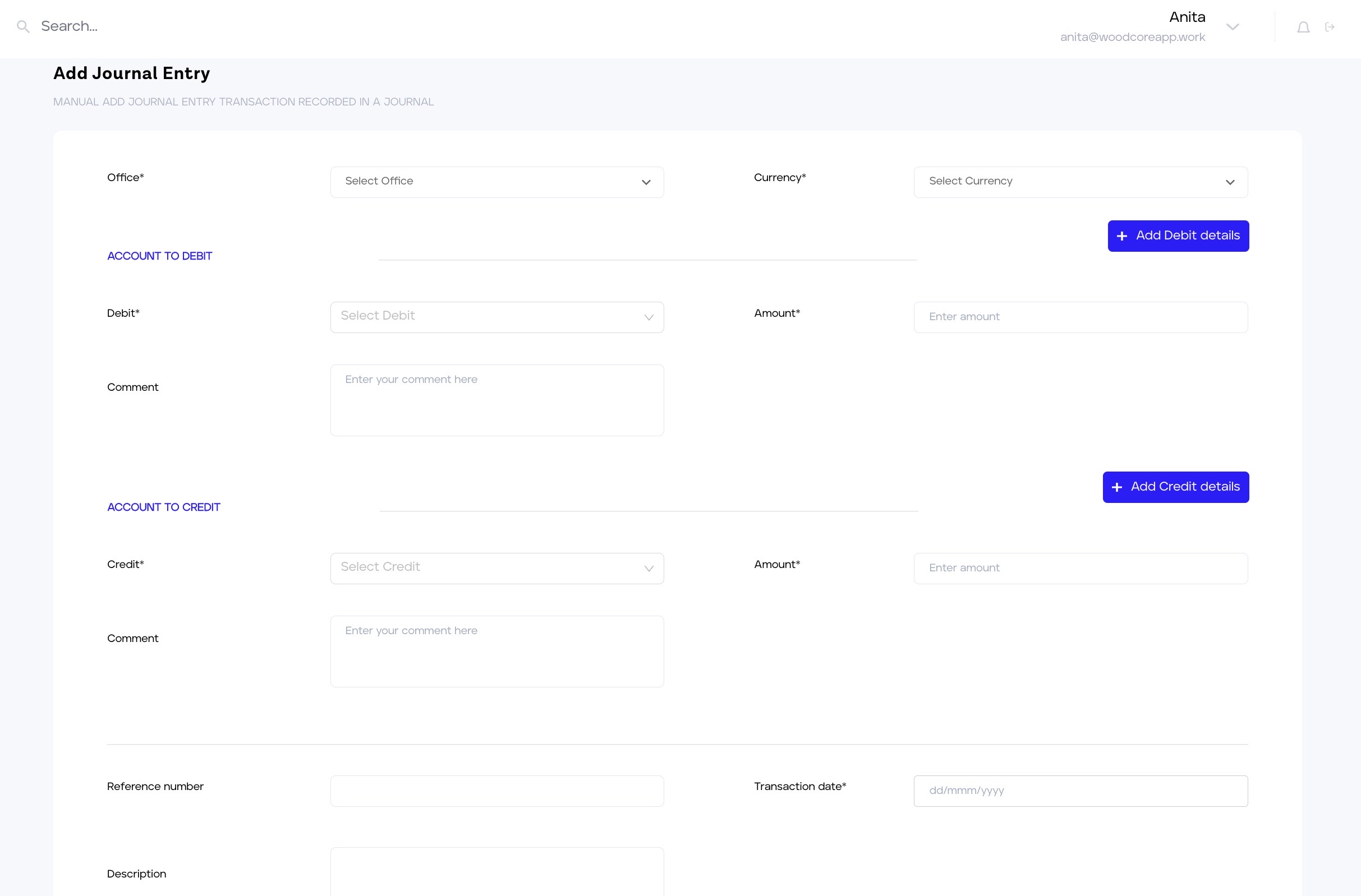Screen dimensions: 1361x896
Task: Expand Anita's user profile chevron
Action: coord(1233,27)
